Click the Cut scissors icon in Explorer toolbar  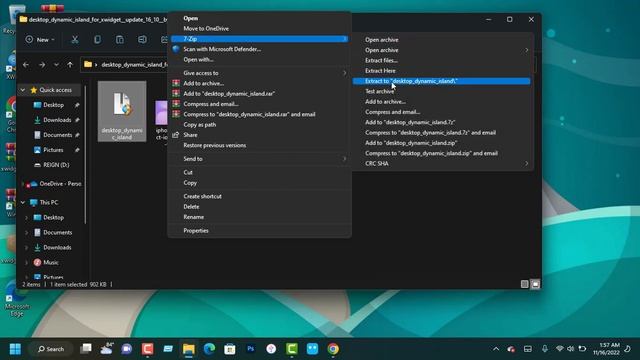(x=75, y=40)
